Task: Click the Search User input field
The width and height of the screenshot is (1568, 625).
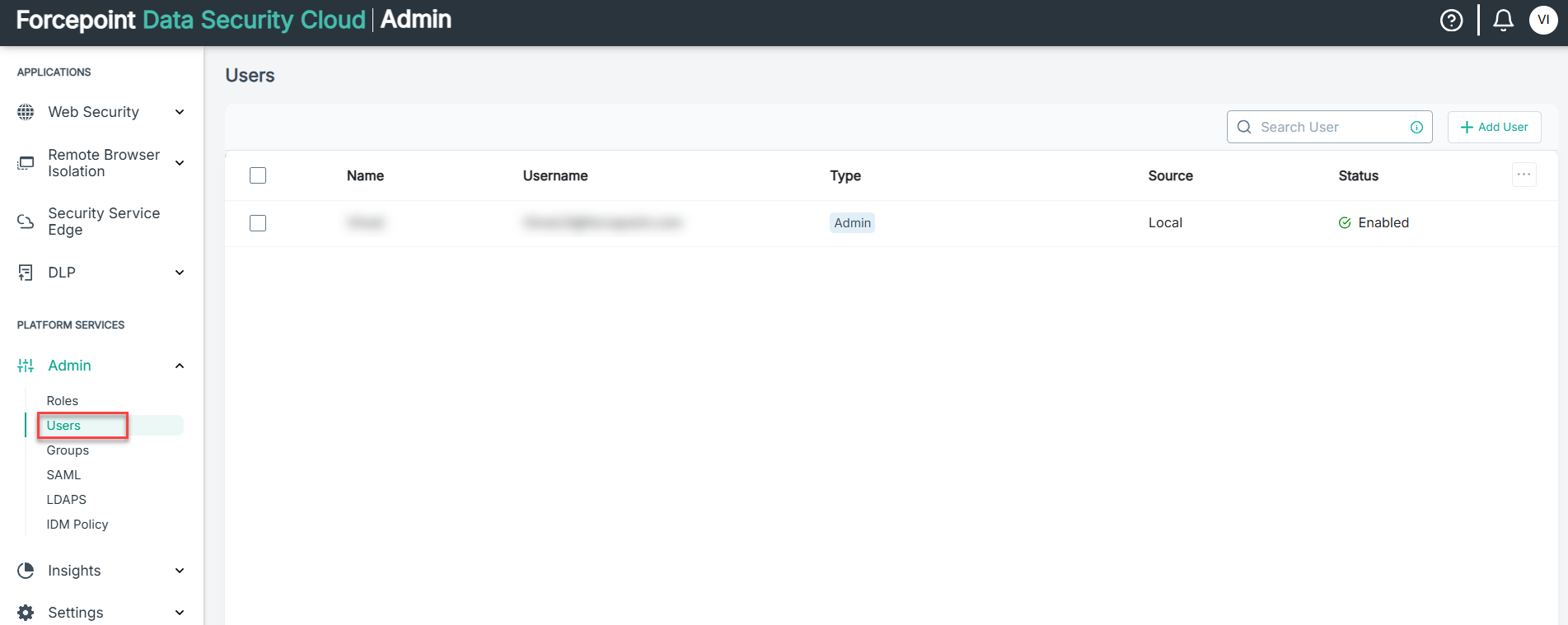Action: tap(1330, 127)
